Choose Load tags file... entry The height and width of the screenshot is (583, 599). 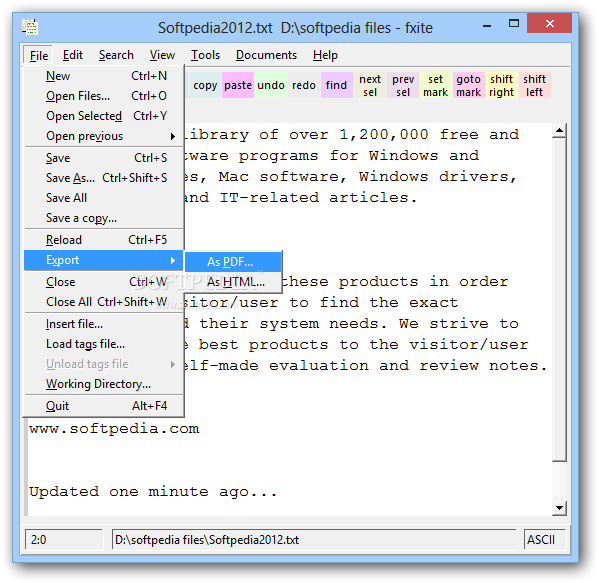tap(104, 344)
